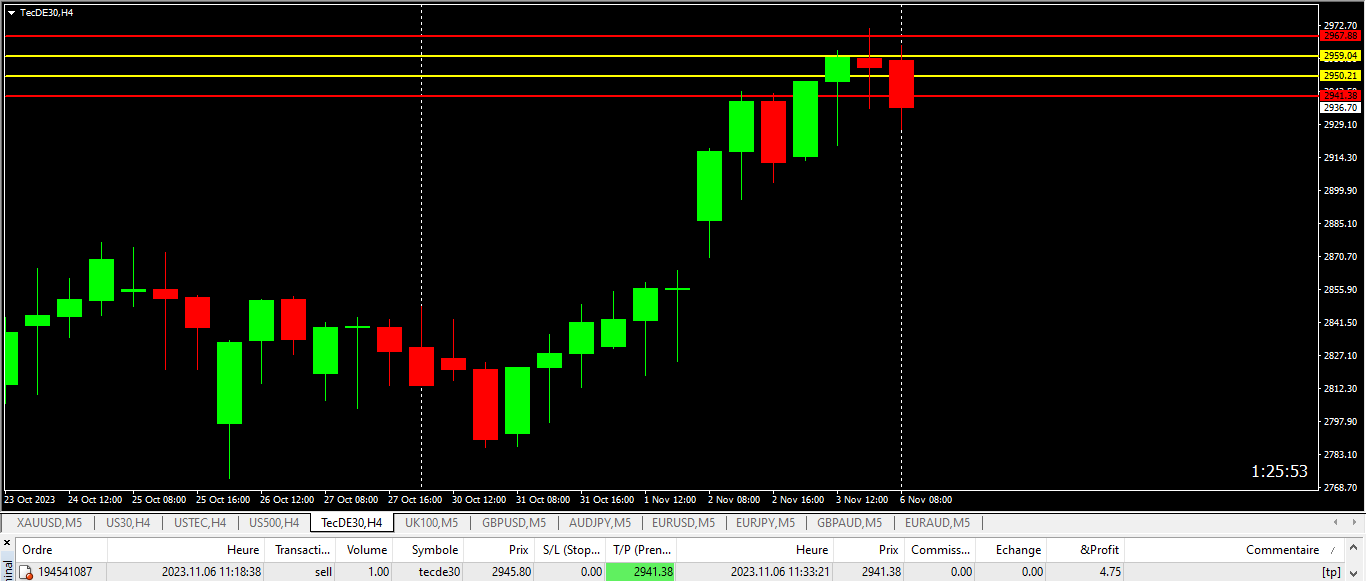
Task: Click the 3 Nov 12:00 time label
Action: 862,499
